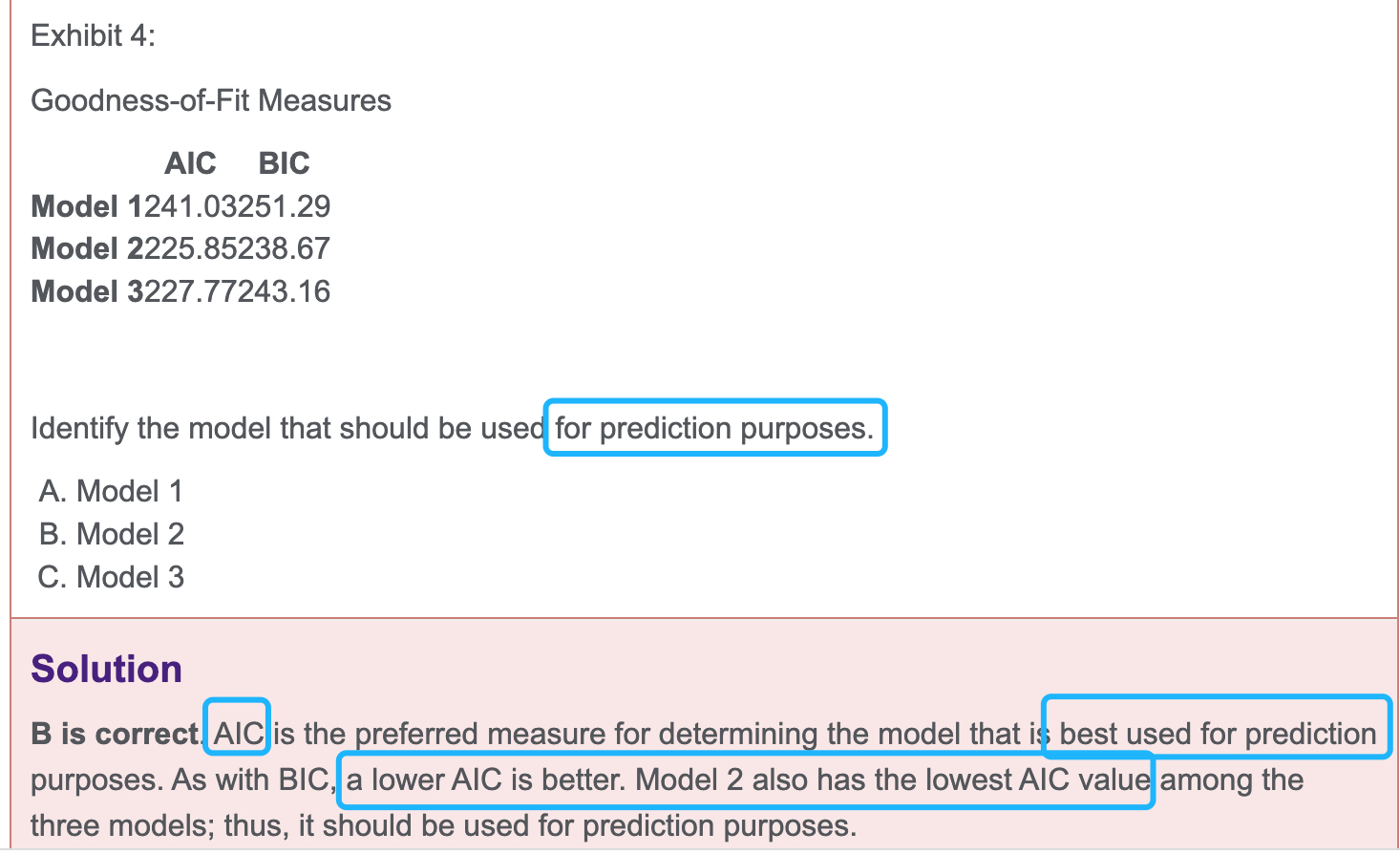
Task: Click the Model 1 row label in table
Action: click(x=85, y=206)
